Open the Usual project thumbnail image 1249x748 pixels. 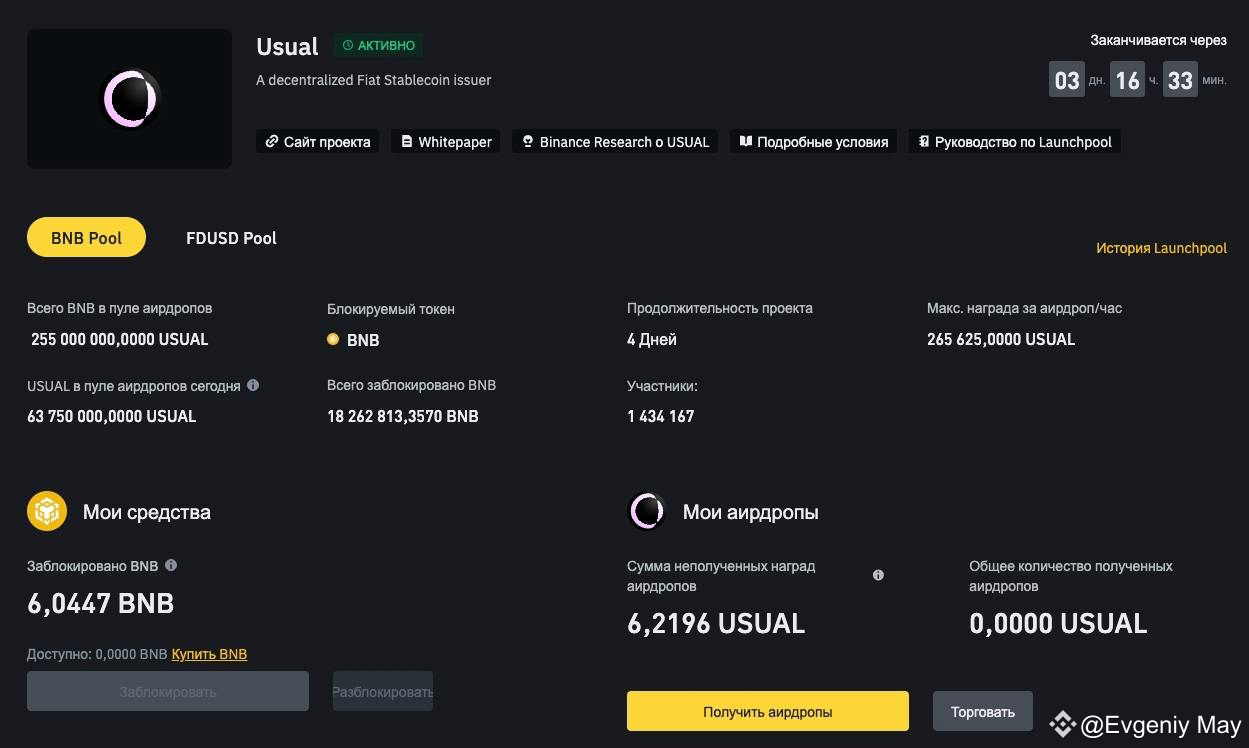129,98
